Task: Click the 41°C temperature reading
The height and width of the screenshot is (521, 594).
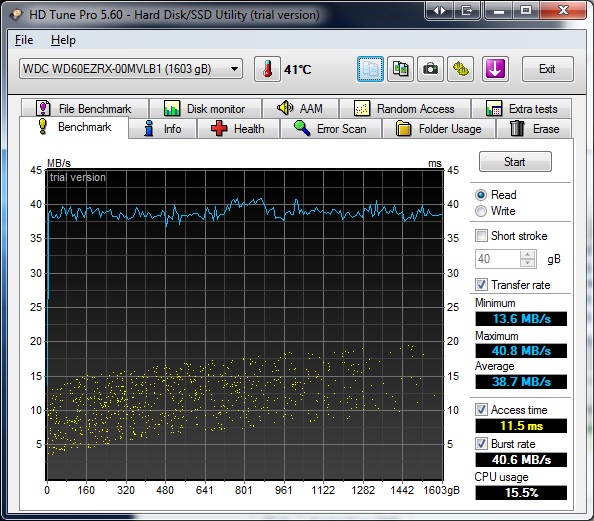Action: pos(298,70)
